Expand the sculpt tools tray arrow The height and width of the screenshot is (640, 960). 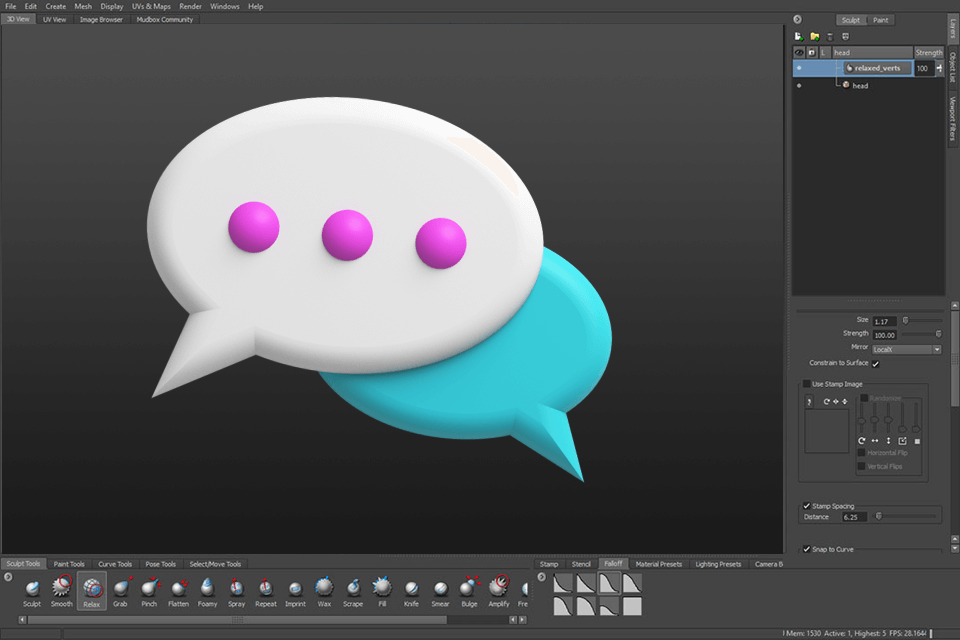click(7, 576)
